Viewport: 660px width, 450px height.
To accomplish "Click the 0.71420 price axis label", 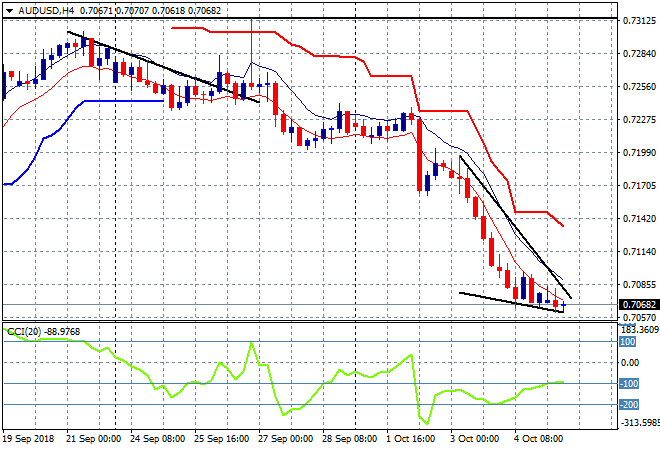I will tap(639, 218).
